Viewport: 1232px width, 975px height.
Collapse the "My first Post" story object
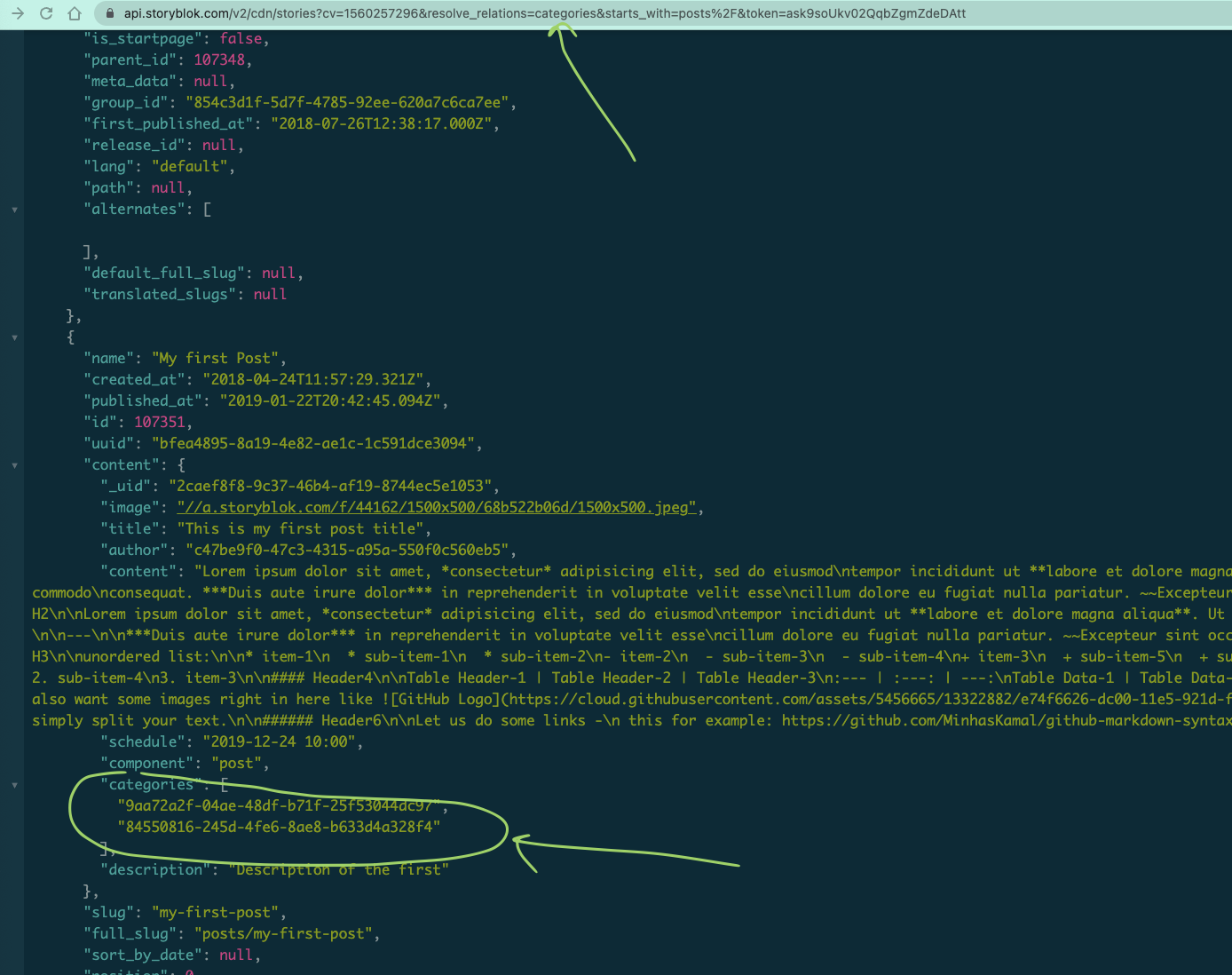click(x=14, y=337)
